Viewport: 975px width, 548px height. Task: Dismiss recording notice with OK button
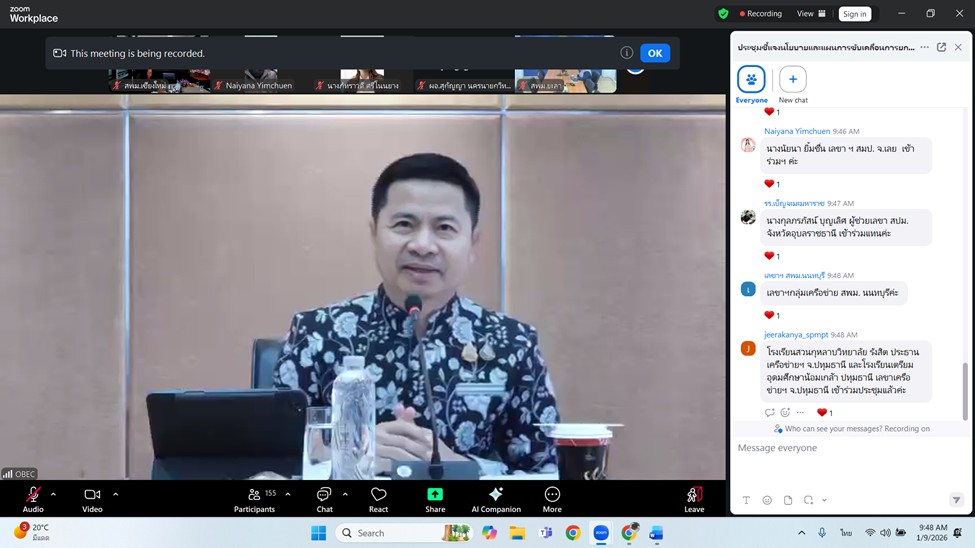[654, 53]
